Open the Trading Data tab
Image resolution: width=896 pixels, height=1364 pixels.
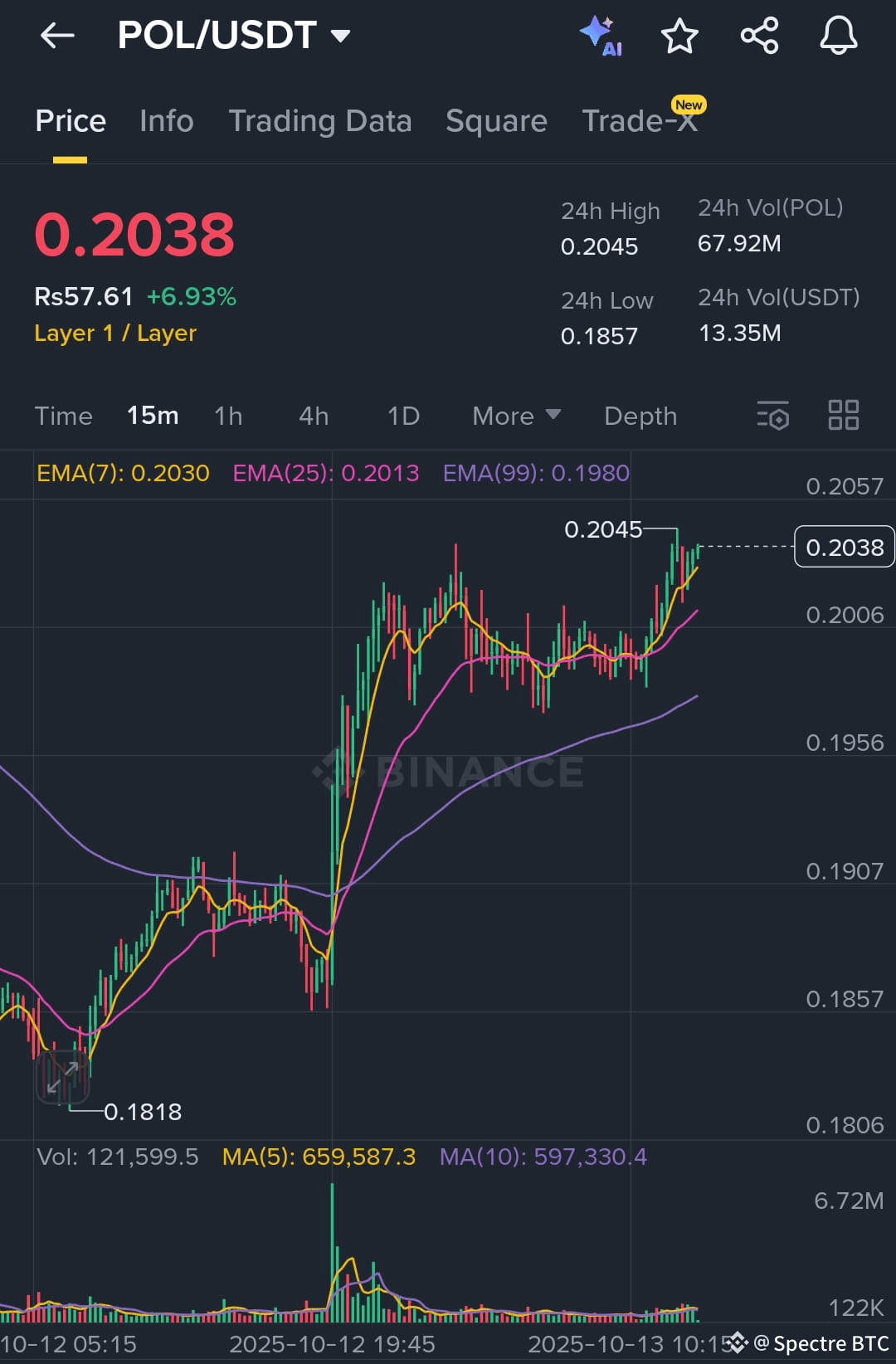click(x=320, y=121)
